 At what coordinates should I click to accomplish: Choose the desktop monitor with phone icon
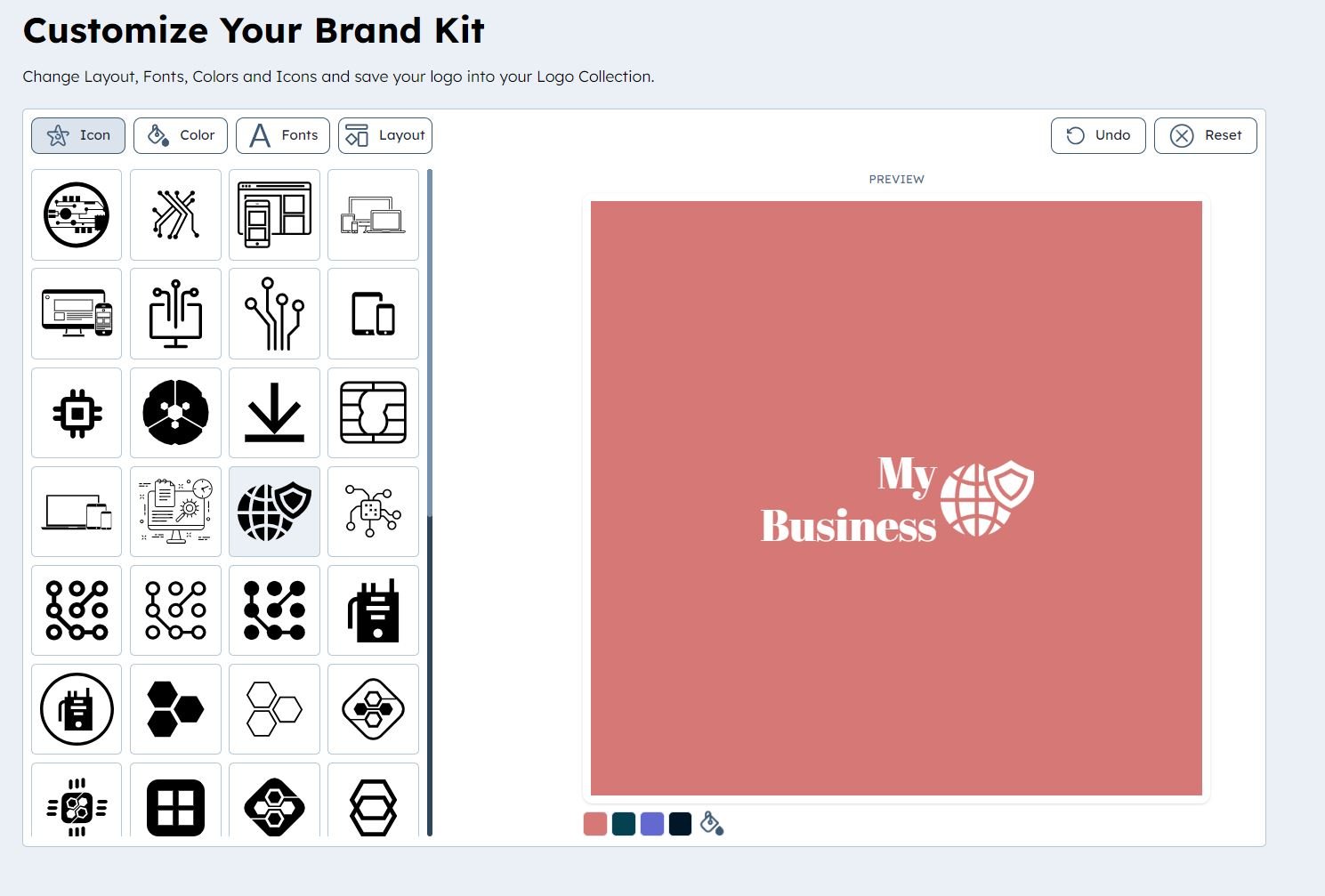coord(77,314)
